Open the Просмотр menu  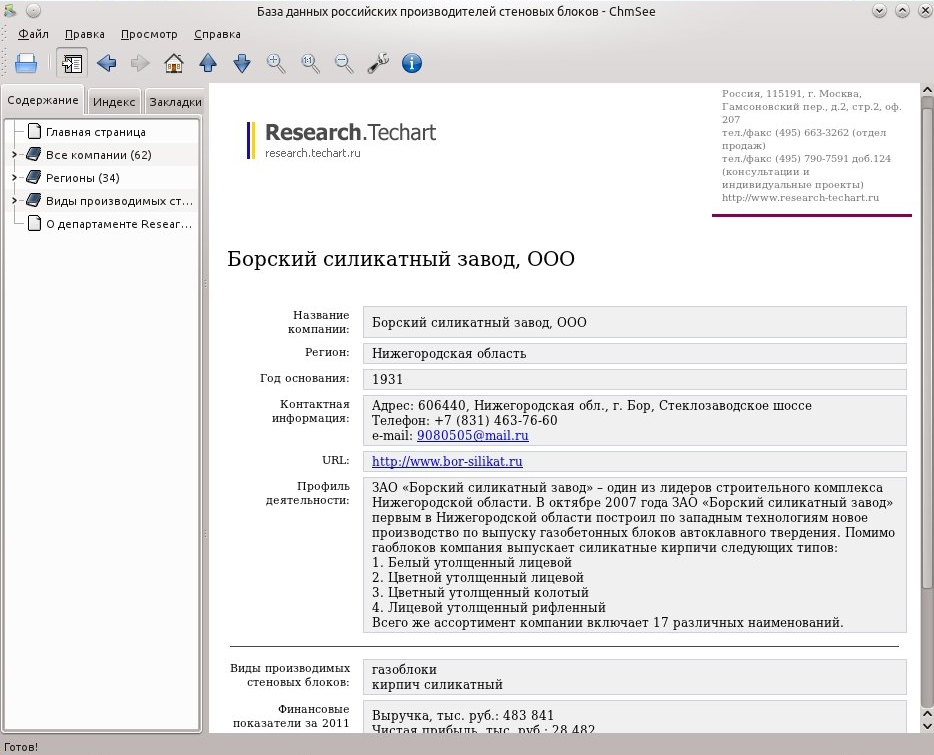(x=149, y=34)
